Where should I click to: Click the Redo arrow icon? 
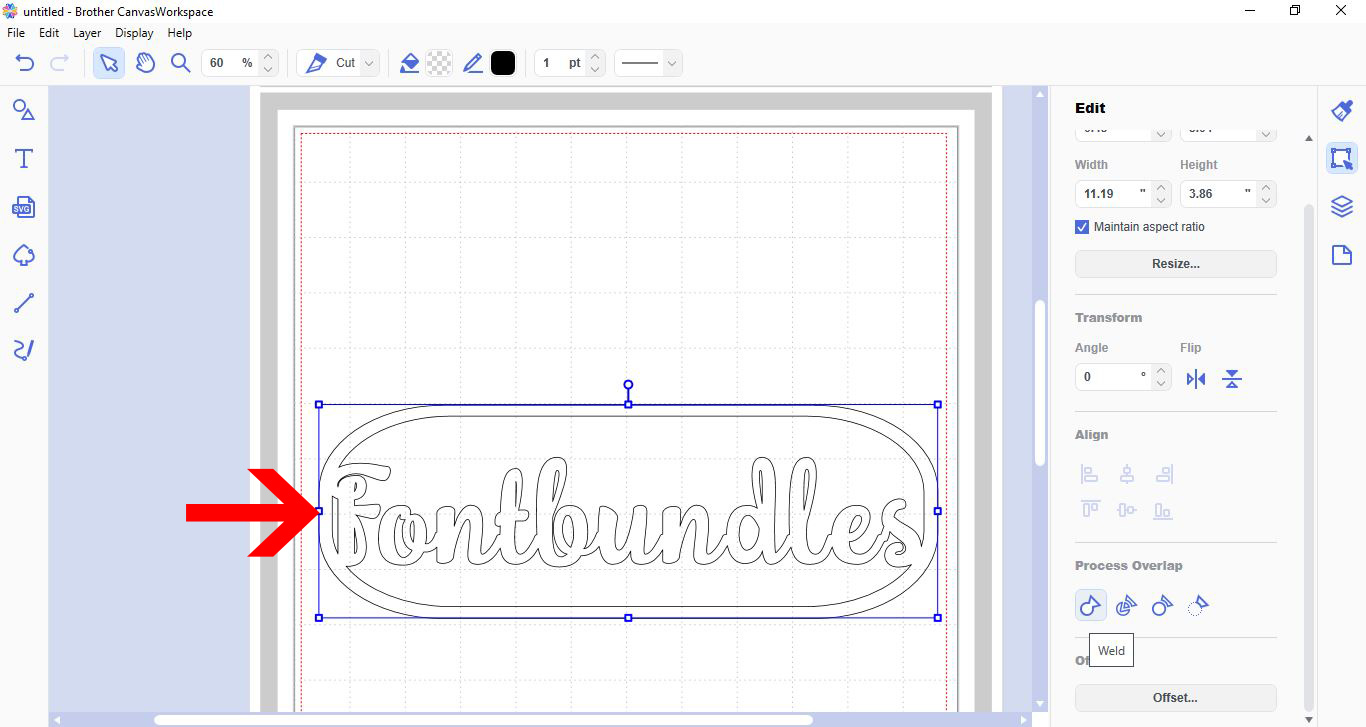59,63
